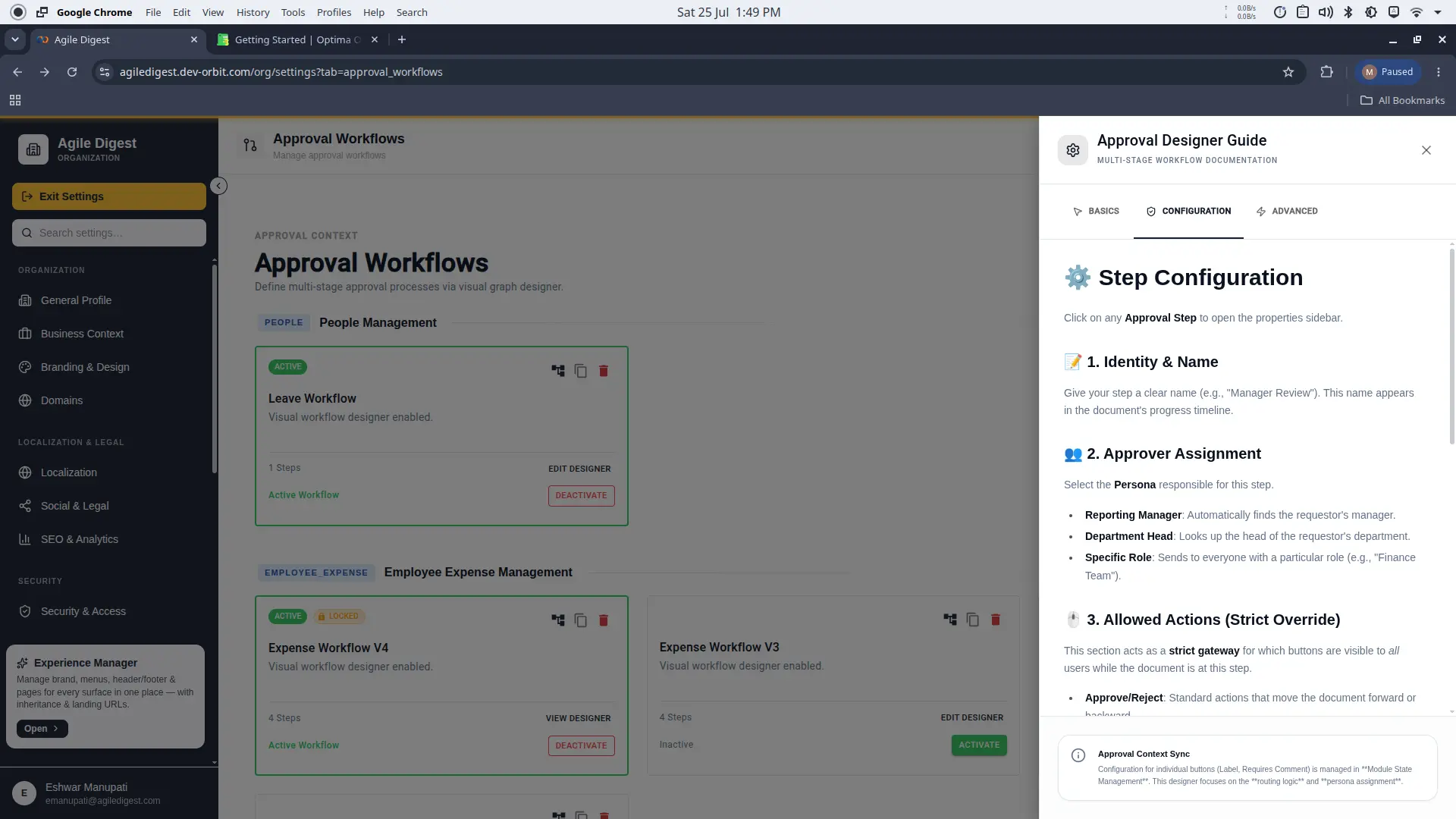Screen dimensions: 1456x819
Task: Open Chrome extensions puzzle icon
Action: coord(1326,72)
